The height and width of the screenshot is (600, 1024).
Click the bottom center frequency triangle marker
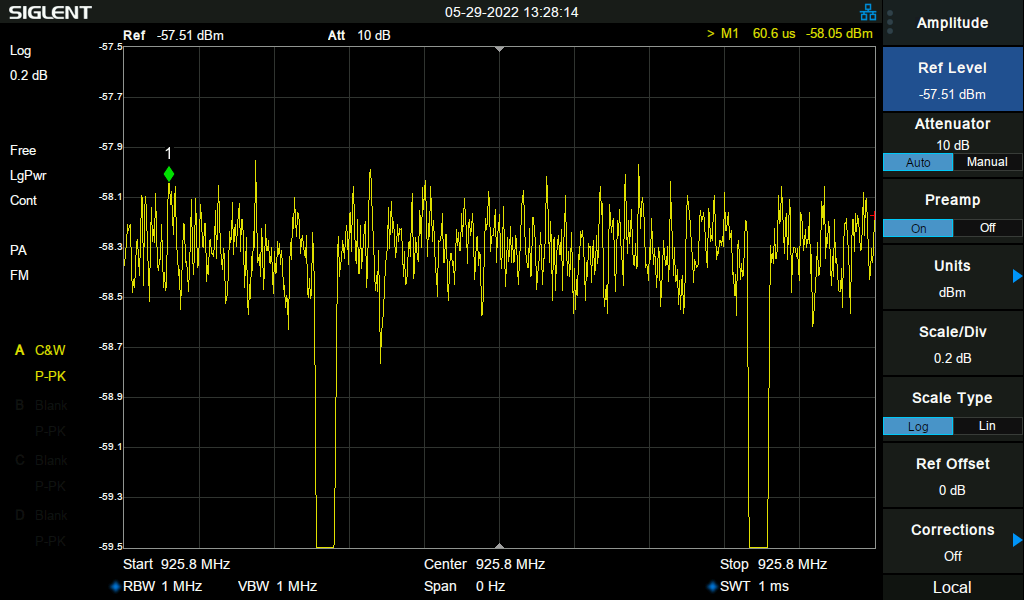click(x=500, y=546)
